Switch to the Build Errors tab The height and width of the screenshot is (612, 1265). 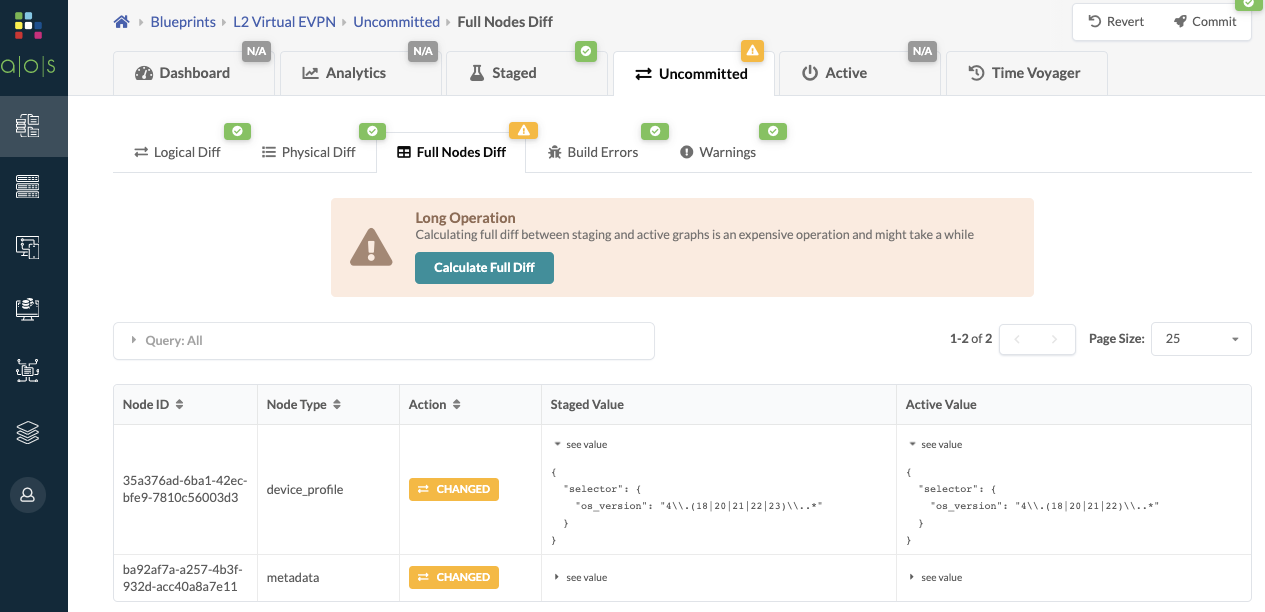[x=595, y=152]
